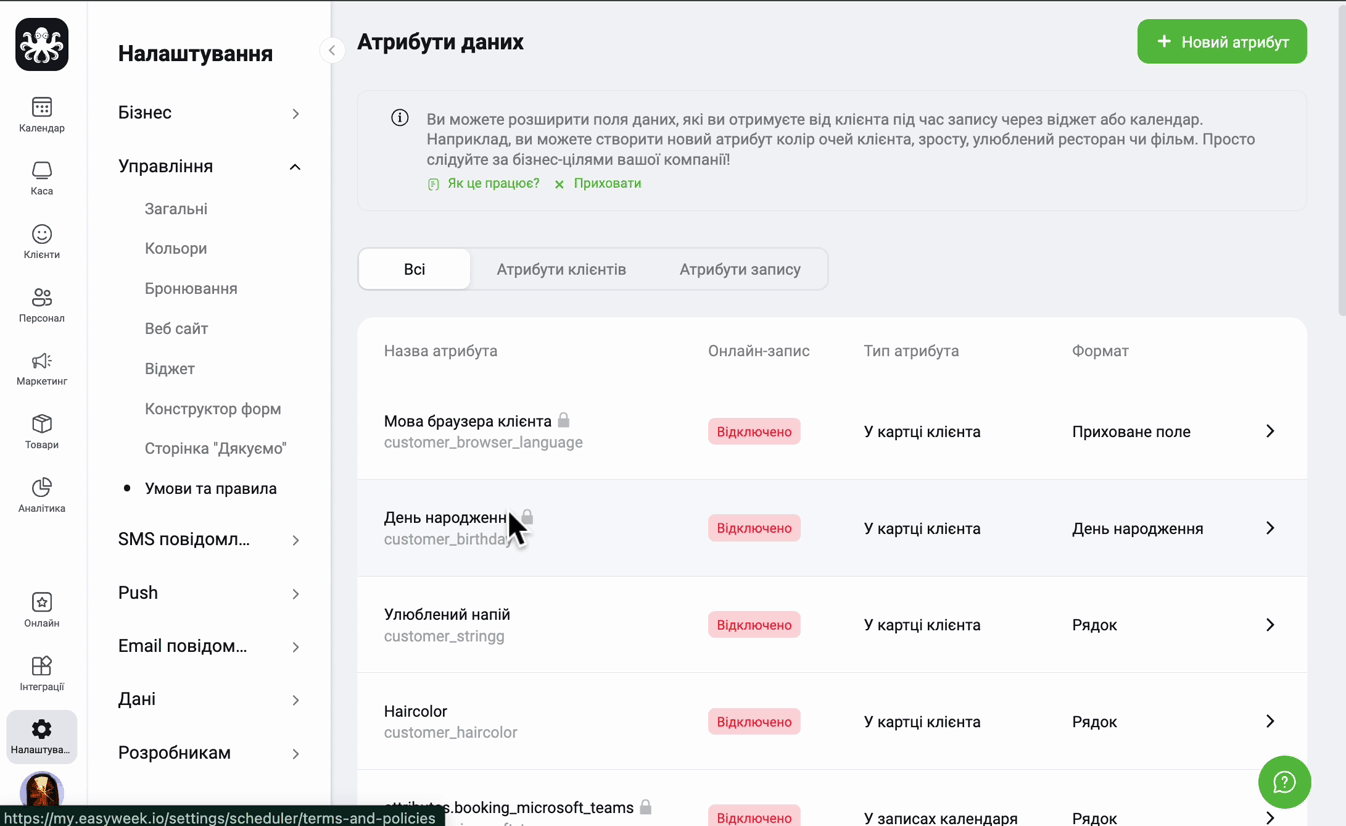Click the lock icon beside День народження
Viewport: 1346px width, 826px height.
click(527, 517)
